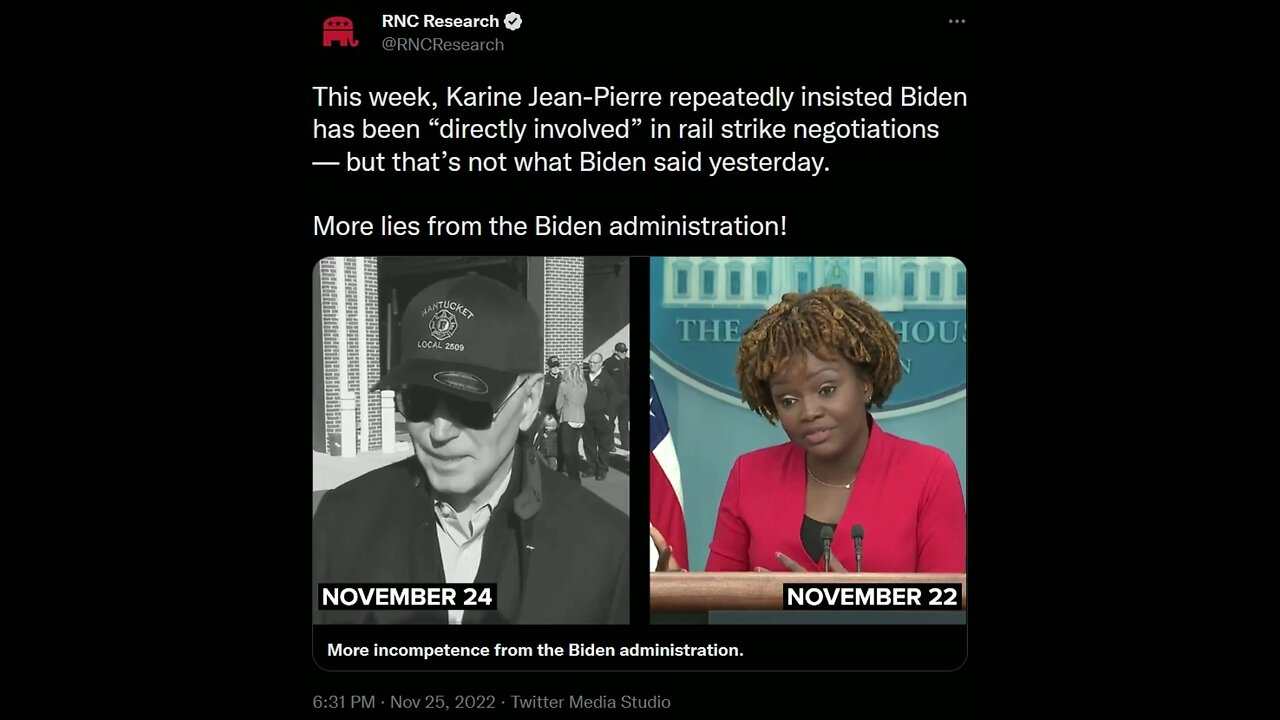
Task: Open the RNC Research display name
Action: (440, 21)
